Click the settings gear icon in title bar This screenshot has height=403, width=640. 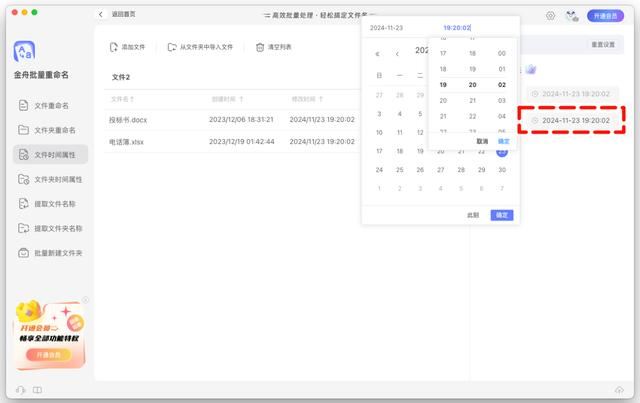(x=550, y=16)
